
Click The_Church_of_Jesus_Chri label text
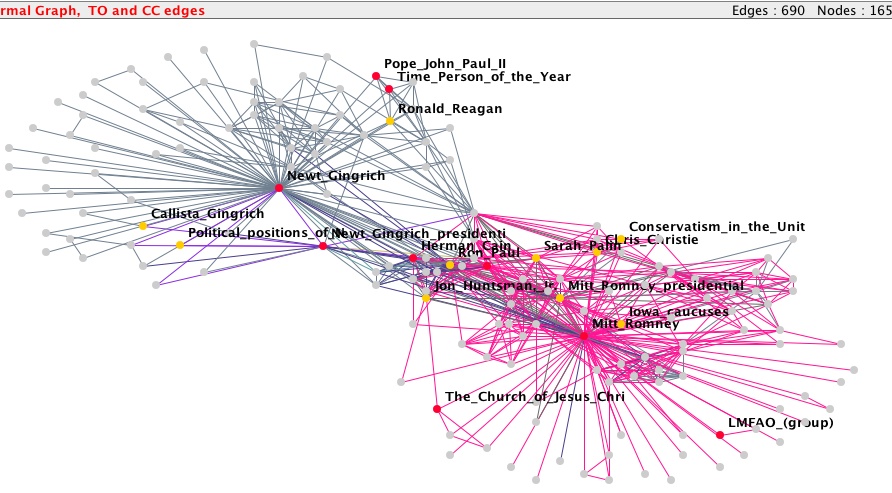535,396
